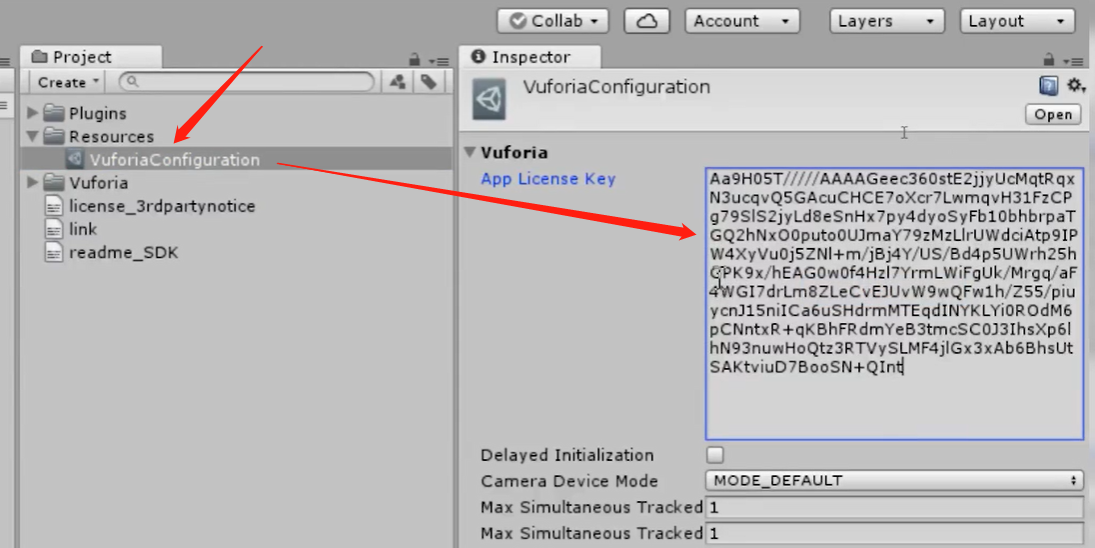Click the VuforiaConfiguration asset icon in Project
This screenshot has height=548, width=1095.
tap(75, 159)
